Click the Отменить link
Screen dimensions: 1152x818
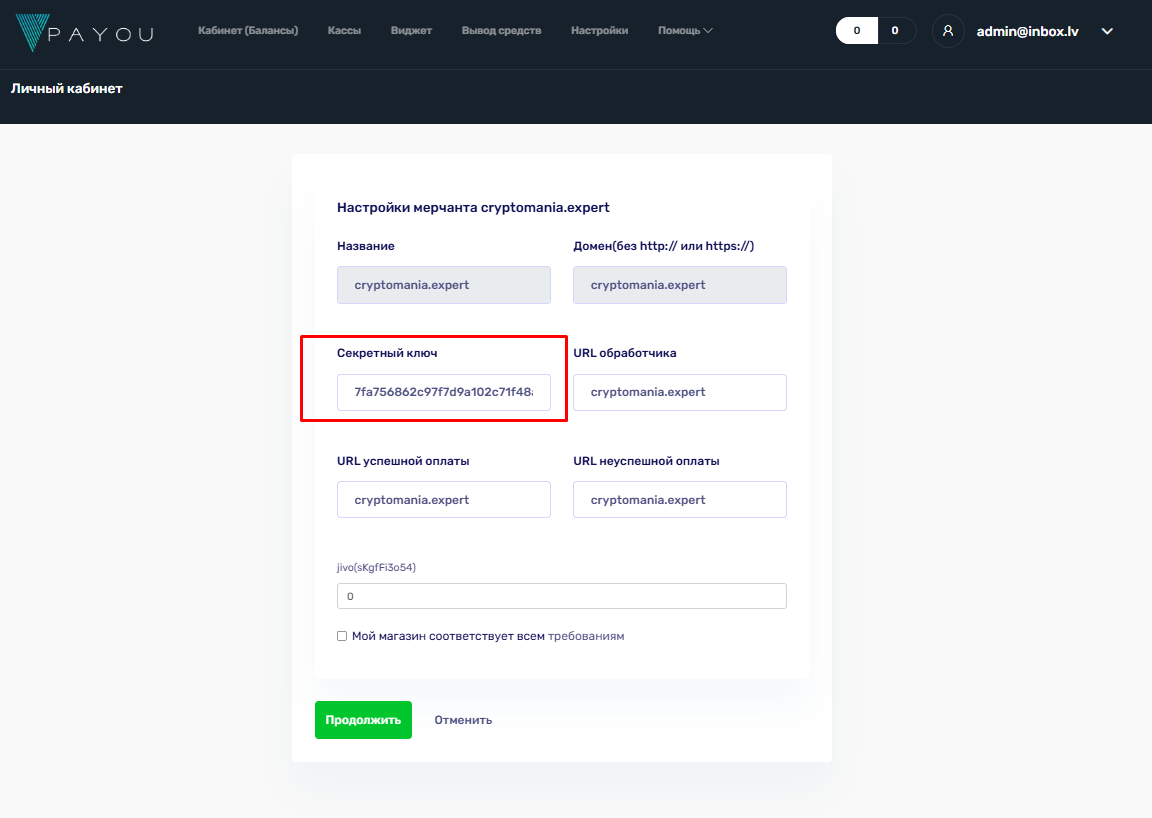(463, 720)
